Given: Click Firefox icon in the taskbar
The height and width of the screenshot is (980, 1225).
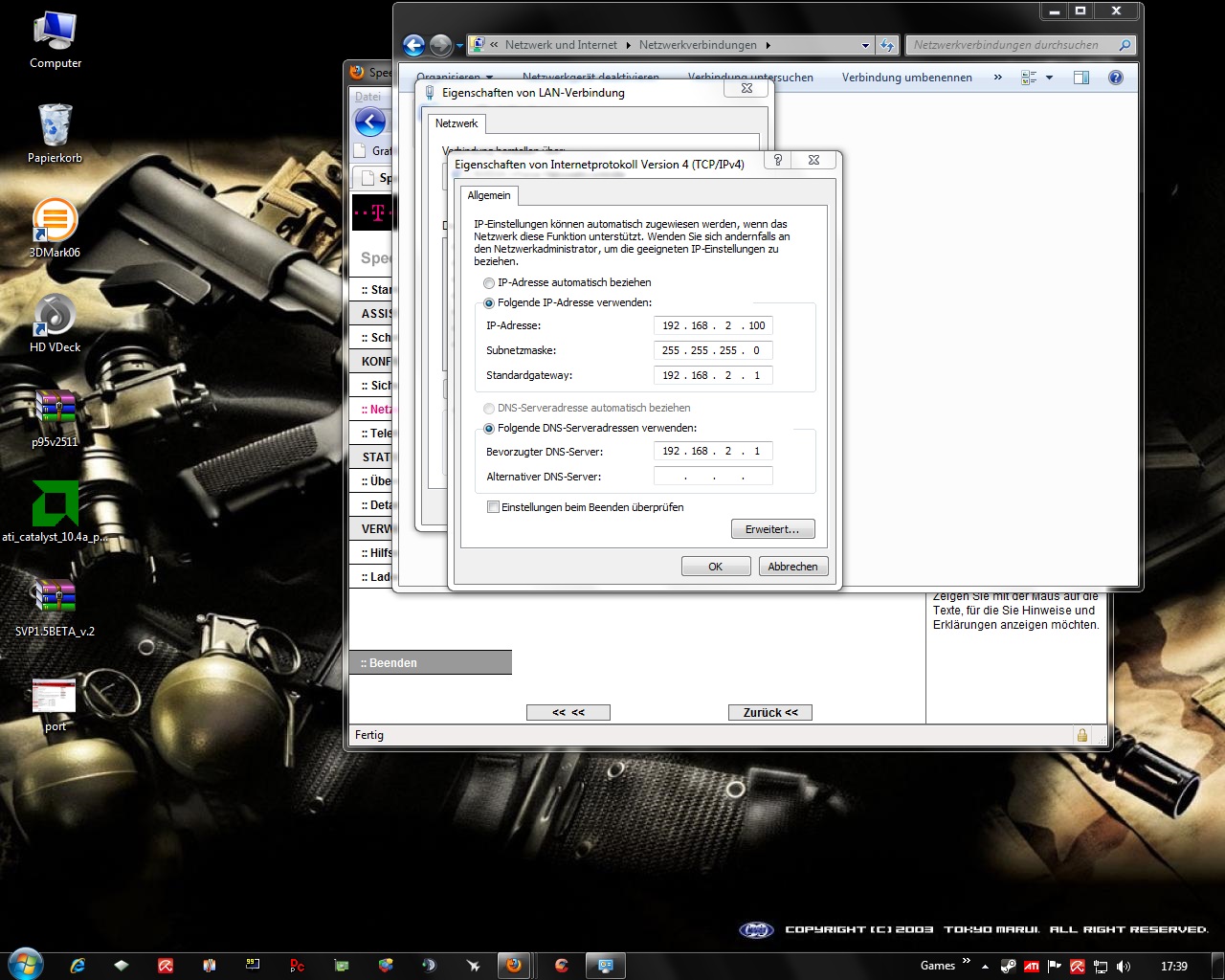Looking at the screenshot, I should [514, 966].
